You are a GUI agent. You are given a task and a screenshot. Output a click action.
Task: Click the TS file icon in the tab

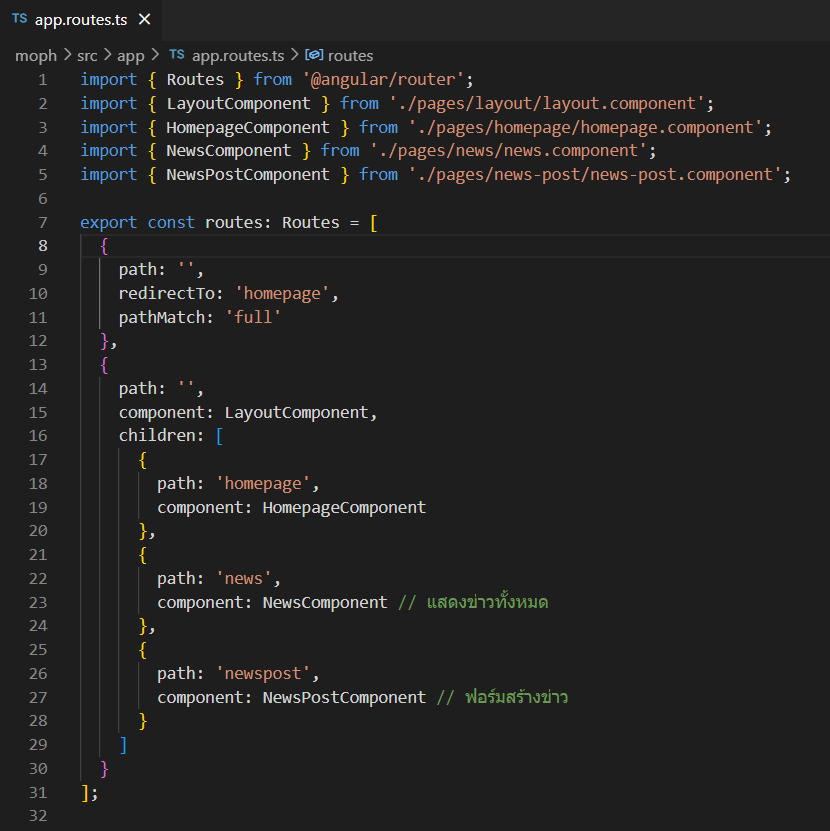[20, 20]
